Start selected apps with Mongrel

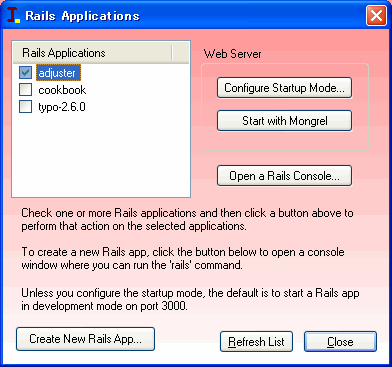click(284, 121)
